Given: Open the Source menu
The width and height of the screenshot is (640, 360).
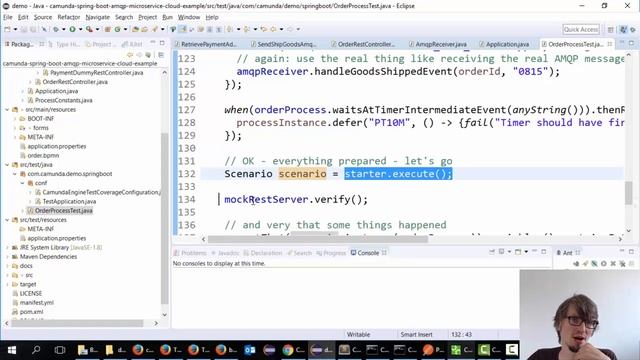Looking at the screenshot, I should coord(43,17).
